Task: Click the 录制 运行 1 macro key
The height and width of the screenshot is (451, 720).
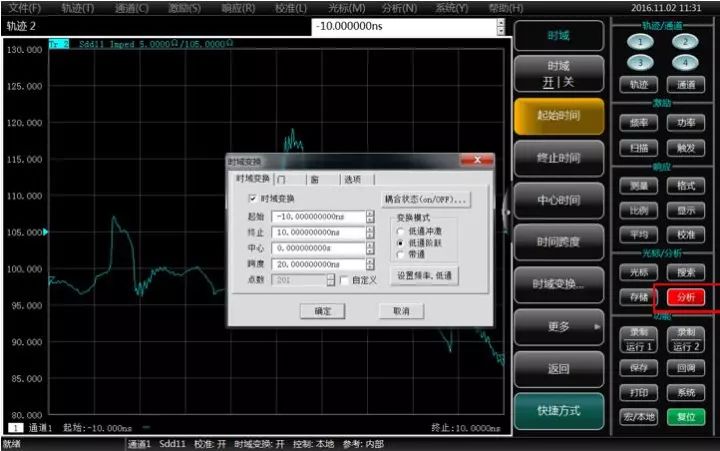Action: coord(639,340)
